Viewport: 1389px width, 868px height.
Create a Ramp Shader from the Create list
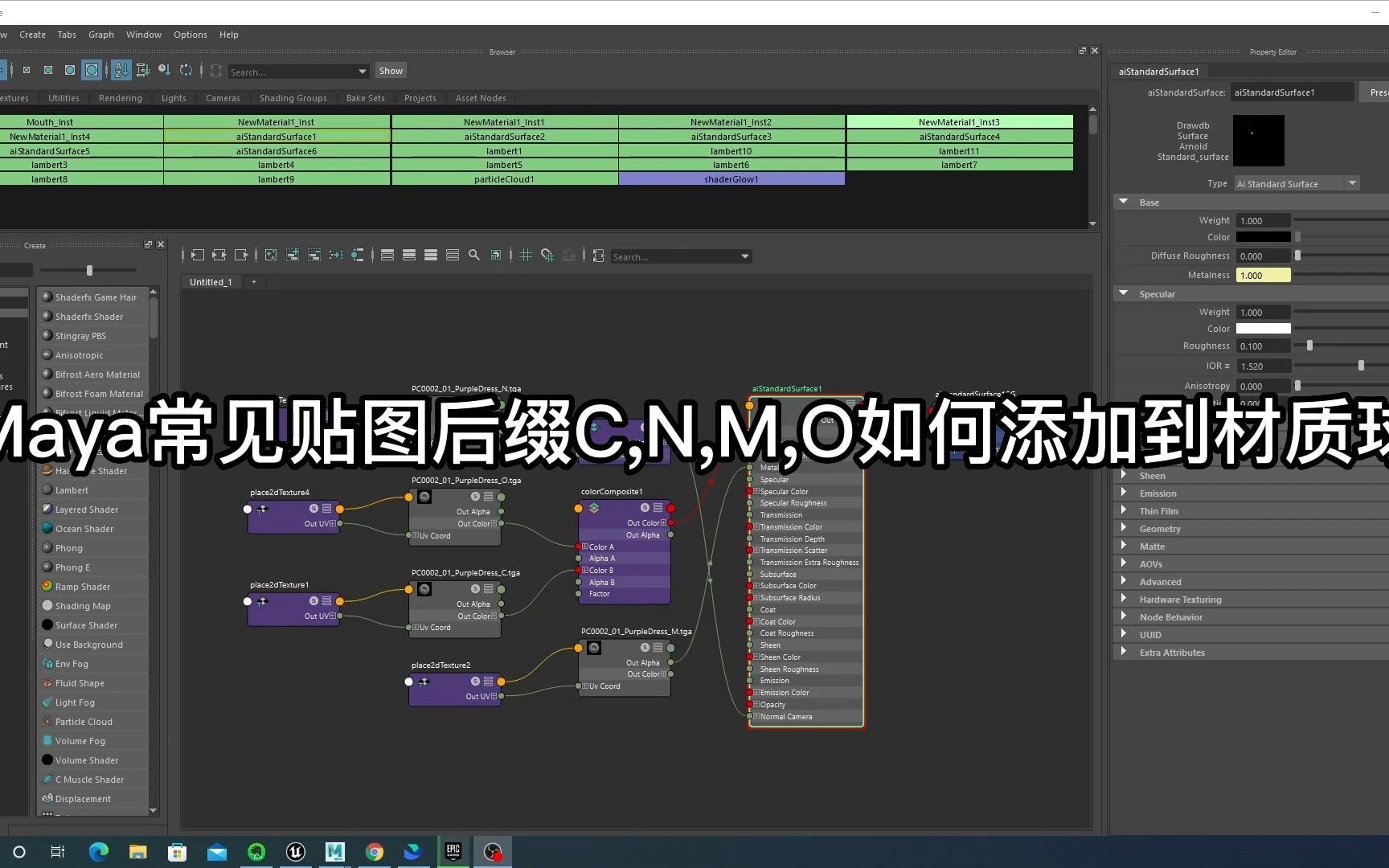93,587
